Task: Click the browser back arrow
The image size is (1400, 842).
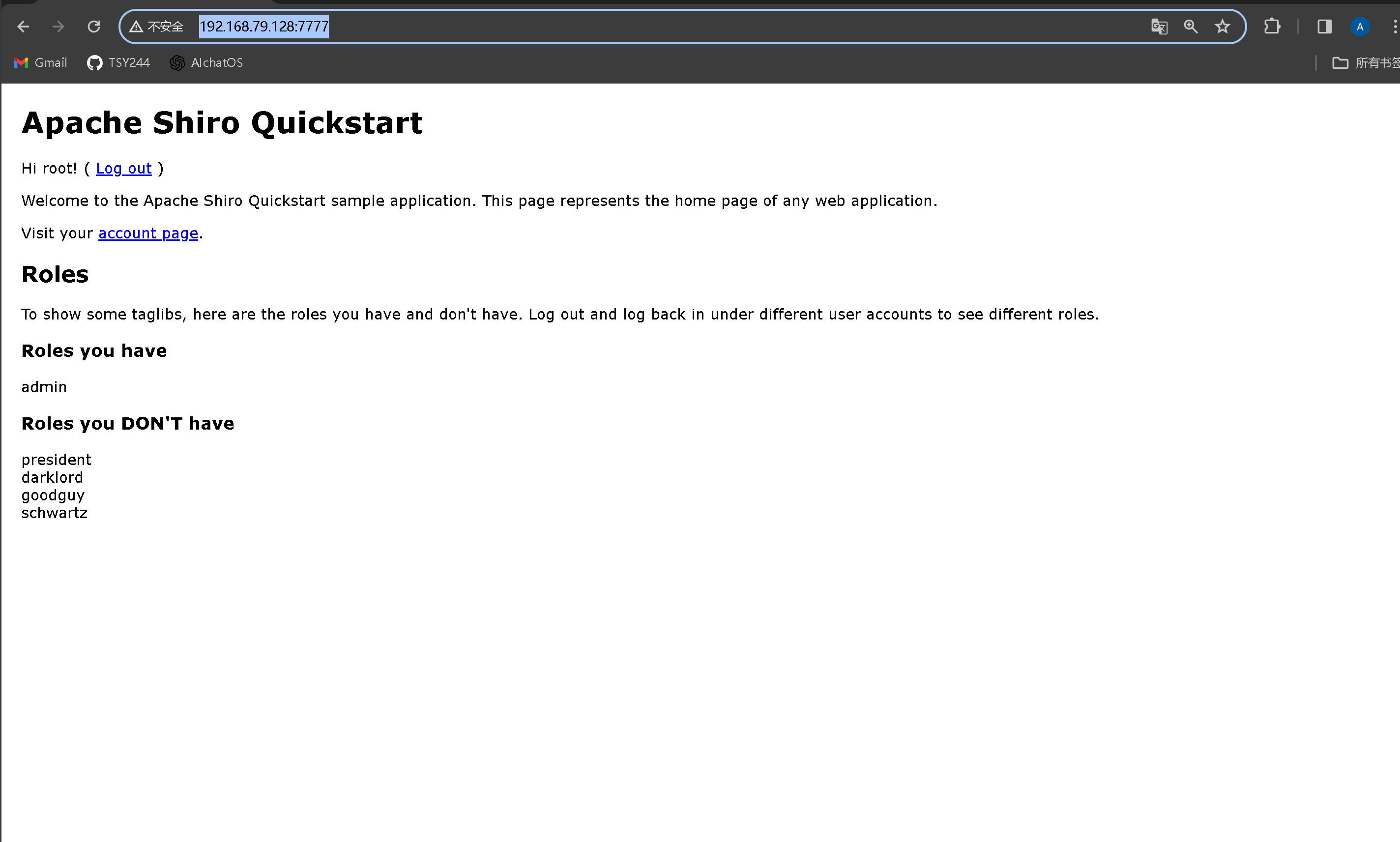Action: 23,27
